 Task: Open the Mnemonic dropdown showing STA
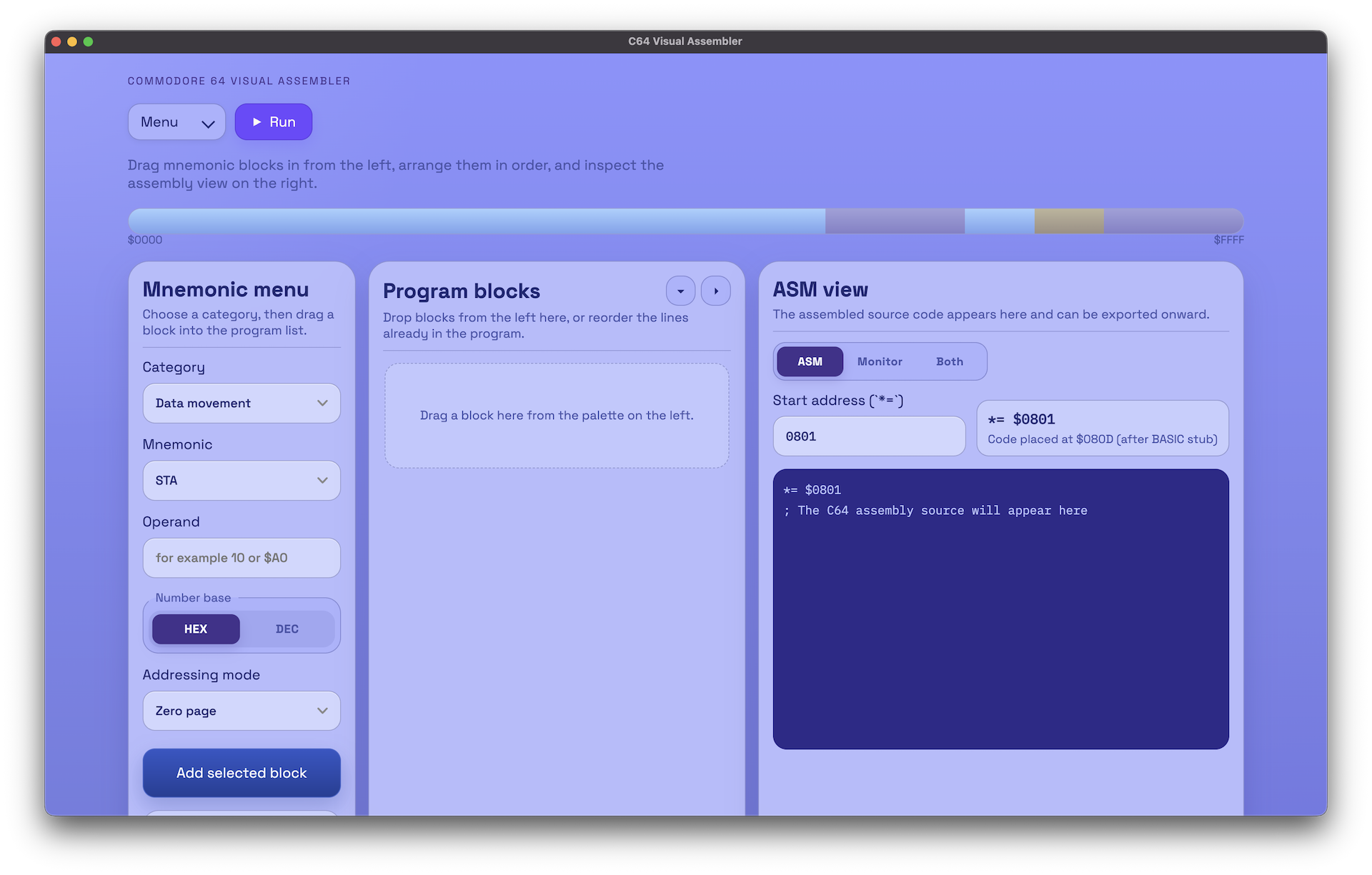click(x=242, y=481)
